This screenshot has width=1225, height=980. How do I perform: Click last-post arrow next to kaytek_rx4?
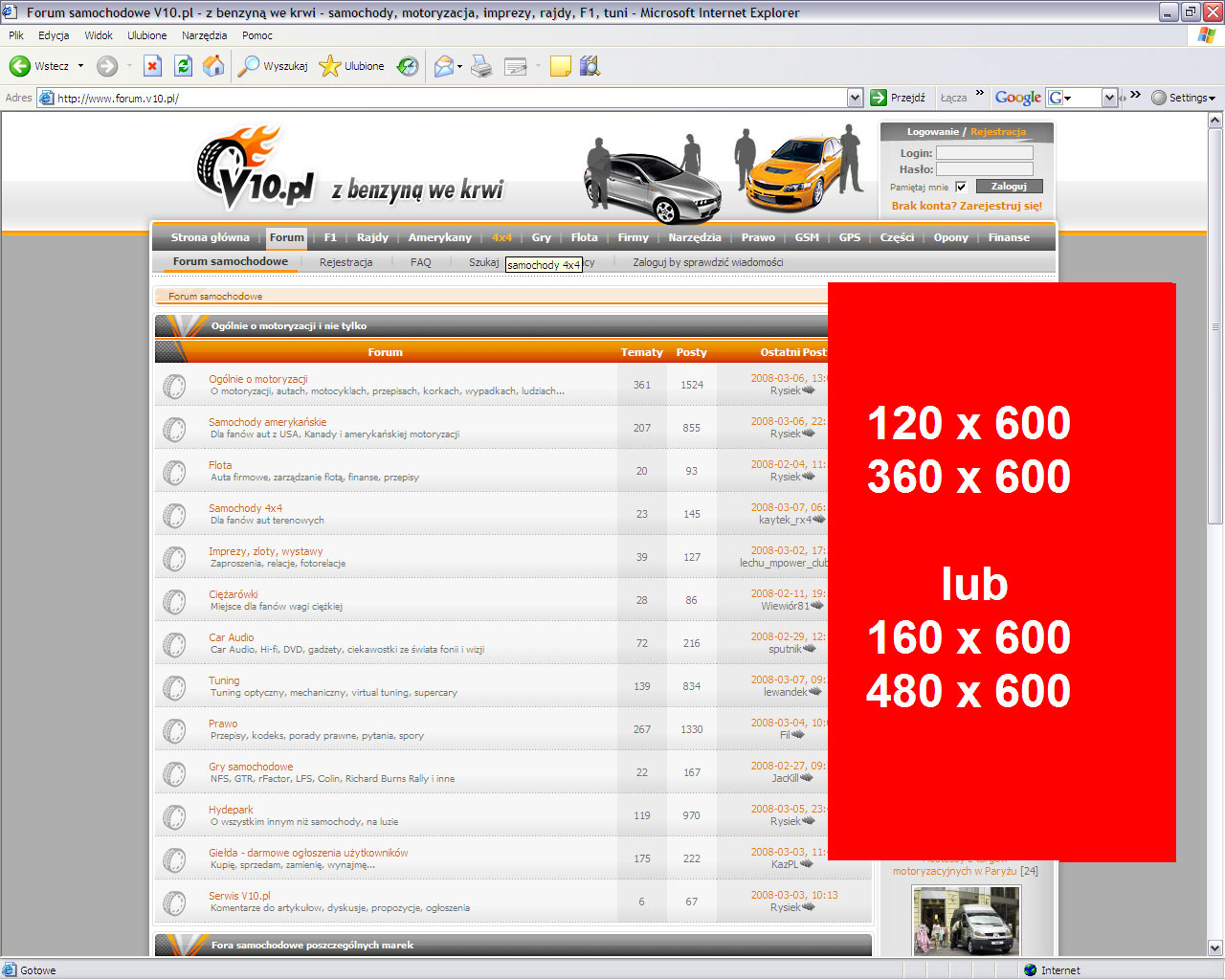click(x=818, y=520)
